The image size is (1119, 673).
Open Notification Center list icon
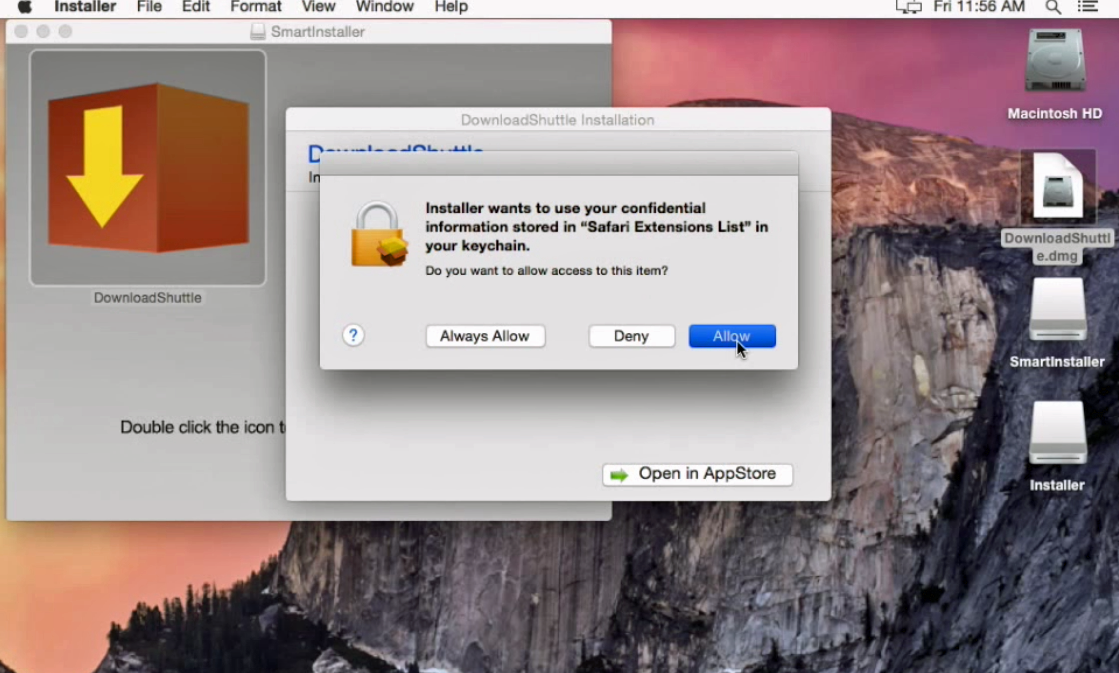click(1088, 7)
